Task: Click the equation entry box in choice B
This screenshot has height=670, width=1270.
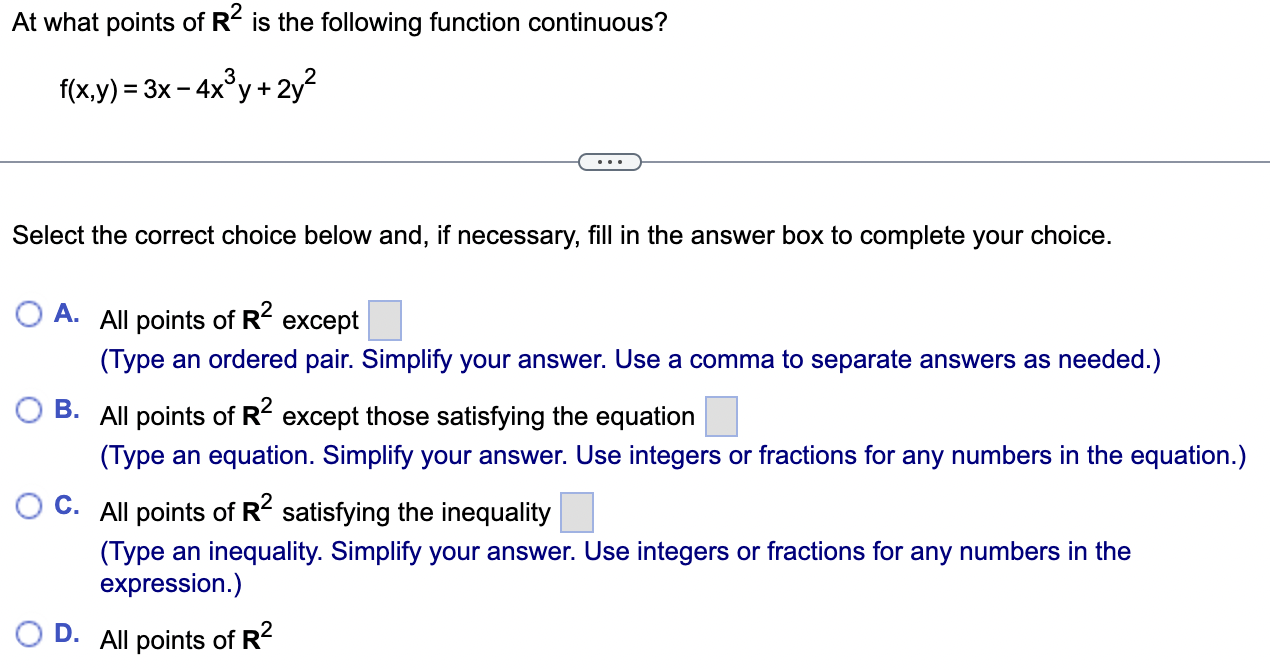Action: coord(721,416)
